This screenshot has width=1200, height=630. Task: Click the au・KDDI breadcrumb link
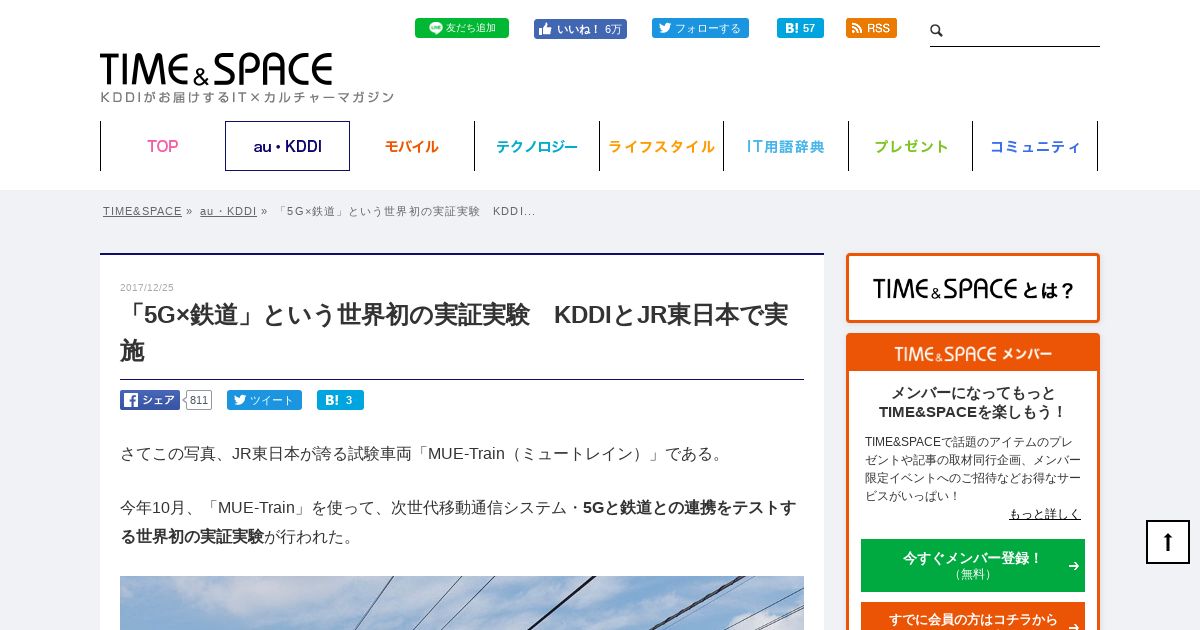point(228,211)
